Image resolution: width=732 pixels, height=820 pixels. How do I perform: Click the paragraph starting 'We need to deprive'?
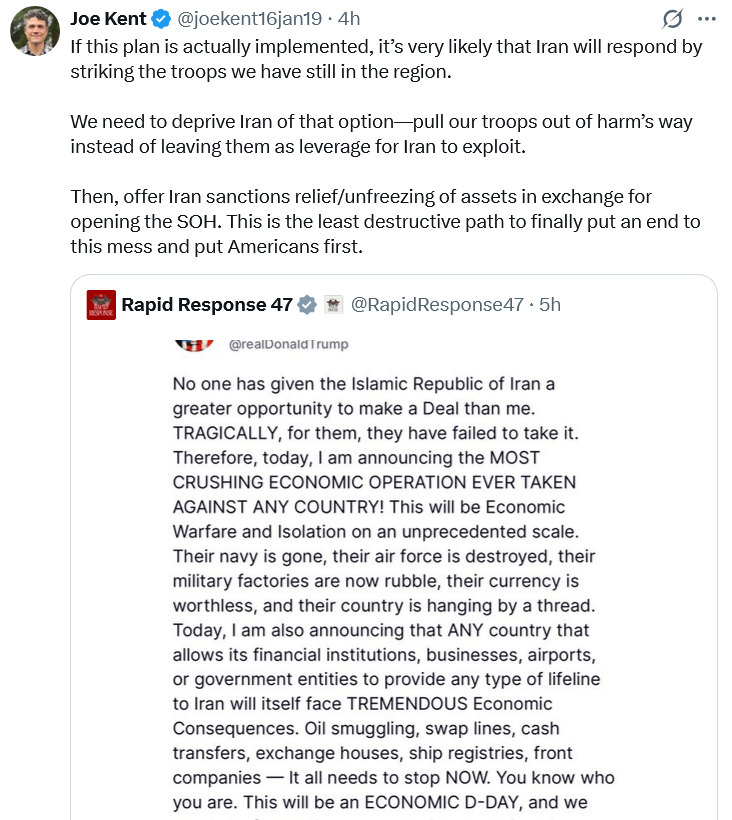point(381,134)
